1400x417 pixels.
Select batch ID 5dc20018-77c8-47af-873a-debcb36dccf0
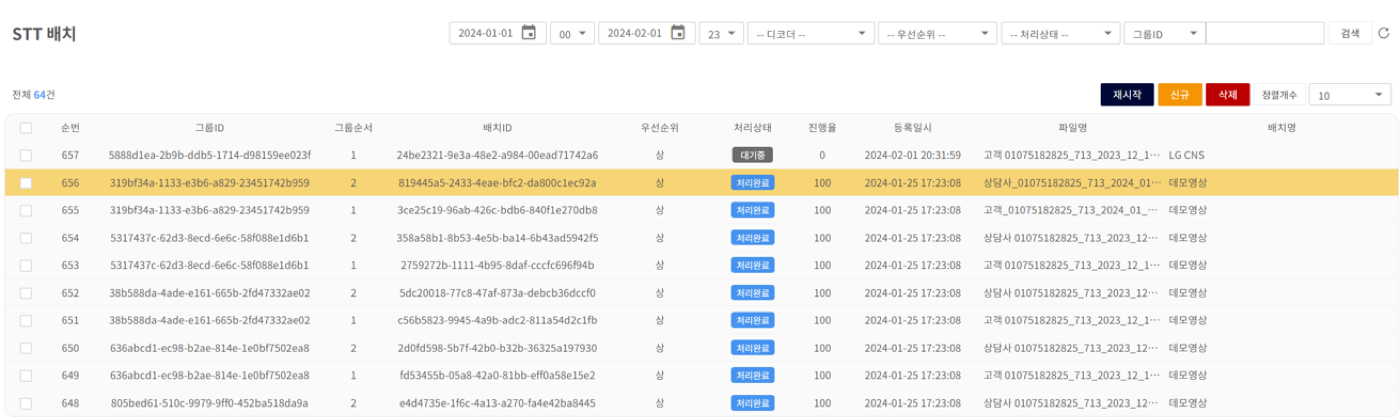click(497, 293)
